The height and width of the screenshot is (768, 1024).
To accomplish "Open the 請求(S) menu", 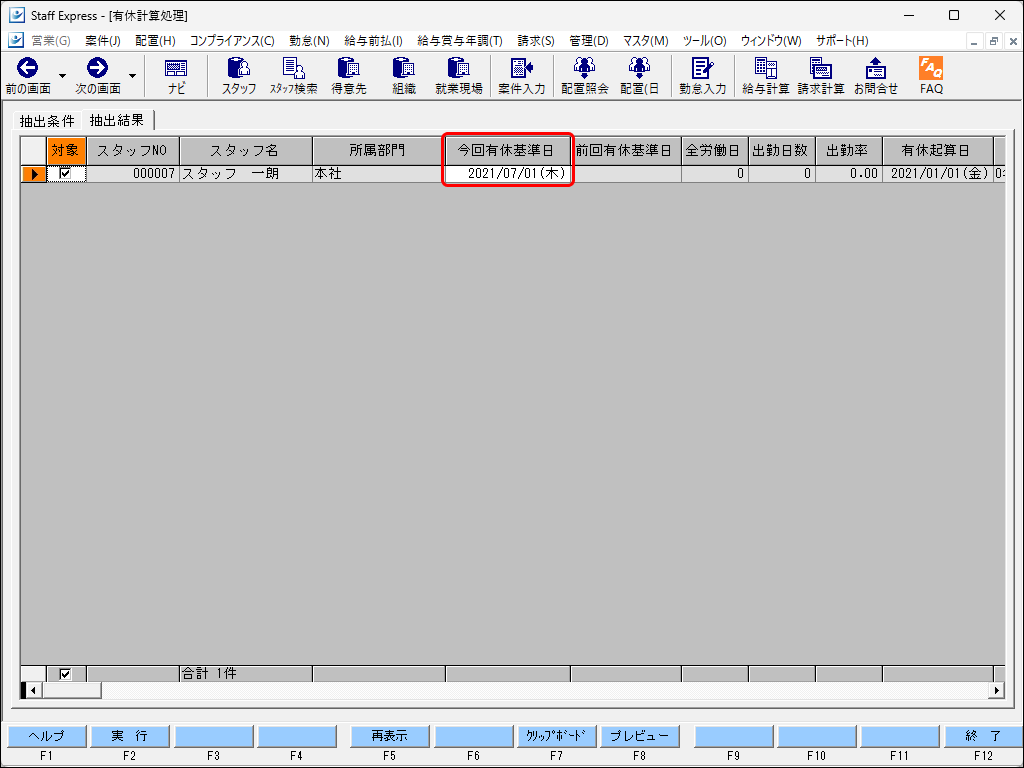I will pyautogui.click(x=536, y=40).
